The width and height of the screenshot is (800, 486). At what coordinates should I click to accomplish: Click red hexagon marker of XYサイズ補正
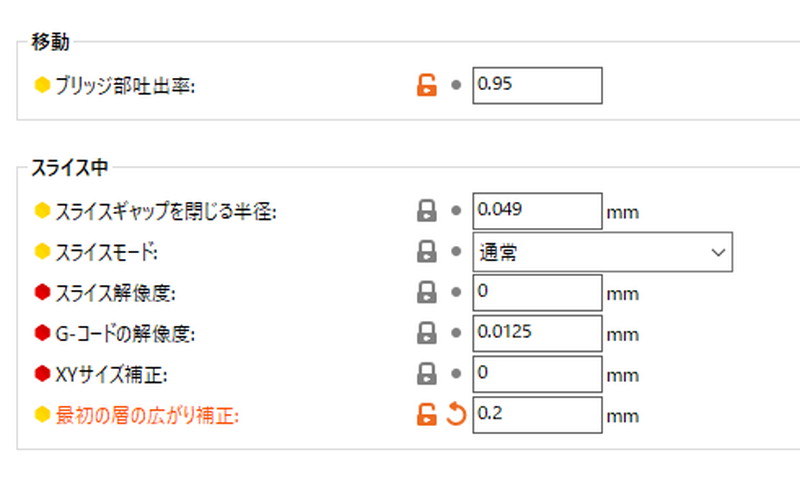click(42, 373)
